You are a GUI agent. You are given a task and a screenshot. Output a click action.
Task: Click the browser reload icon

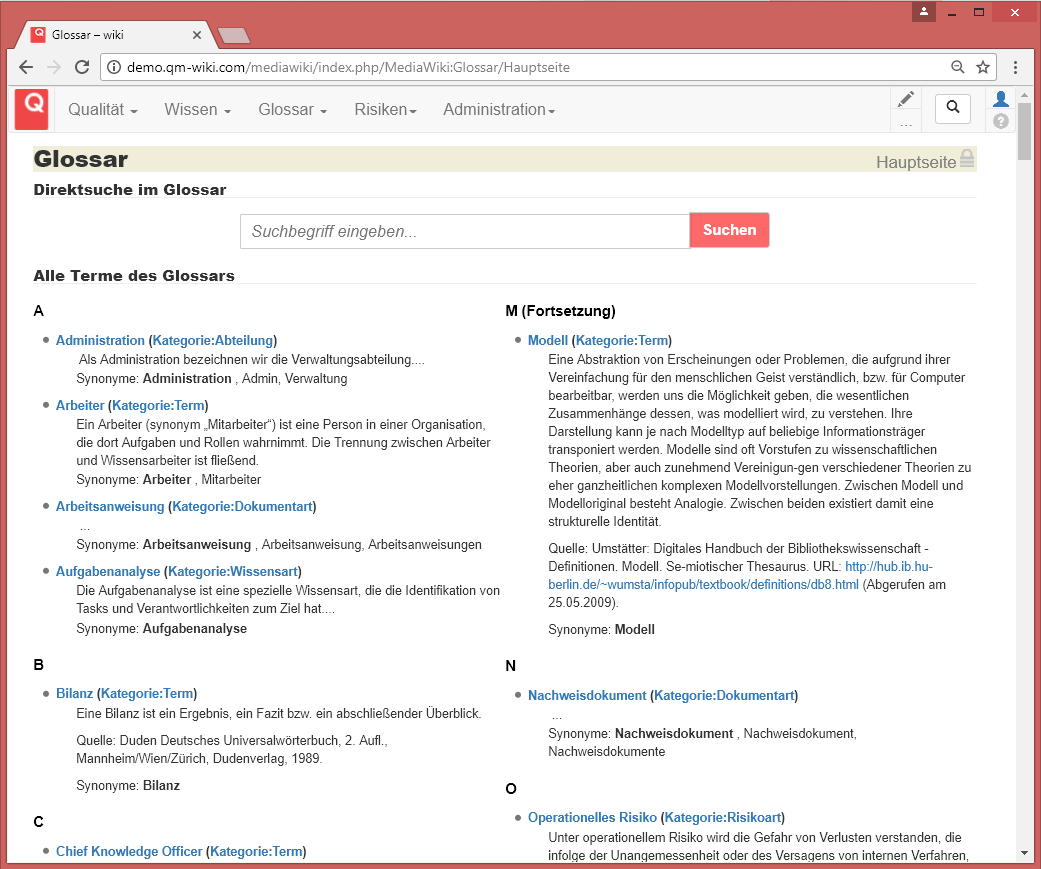tap(82, 67)
